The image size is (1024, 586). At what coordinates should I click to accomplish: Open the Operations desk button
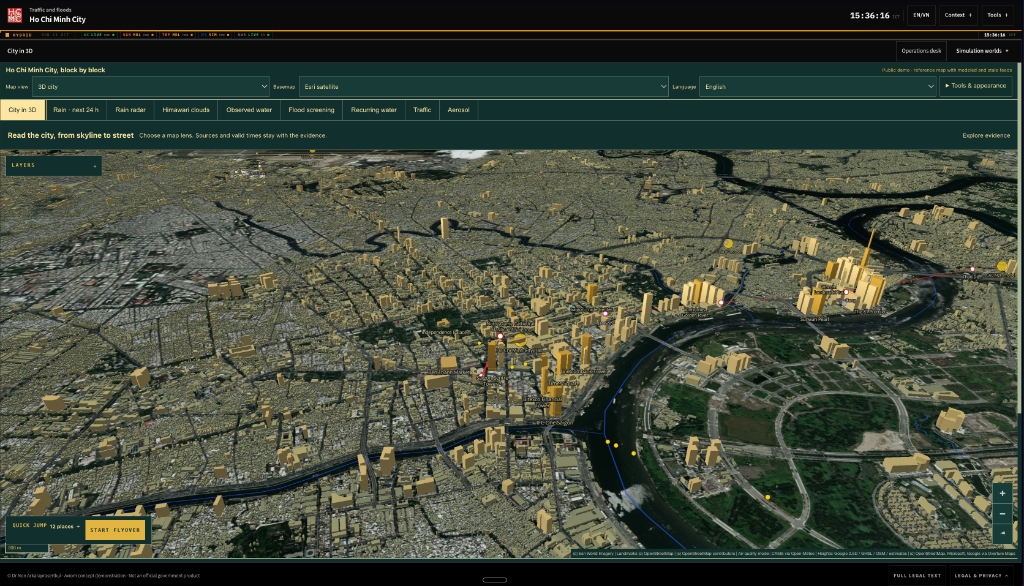point(921,51)
